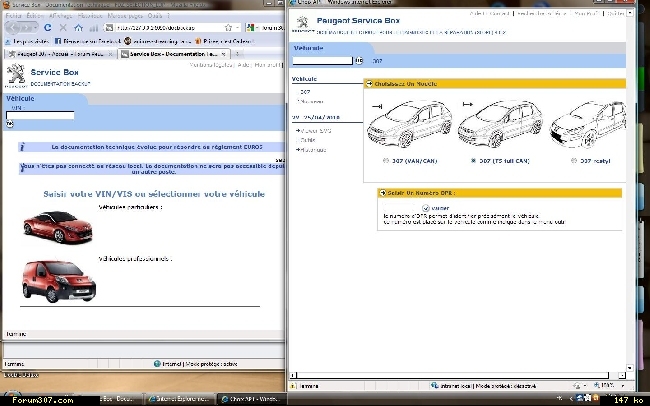Open the anime-streaming bookmark
The width and height of the screenshot is (650, 406).
pos(158,41)
